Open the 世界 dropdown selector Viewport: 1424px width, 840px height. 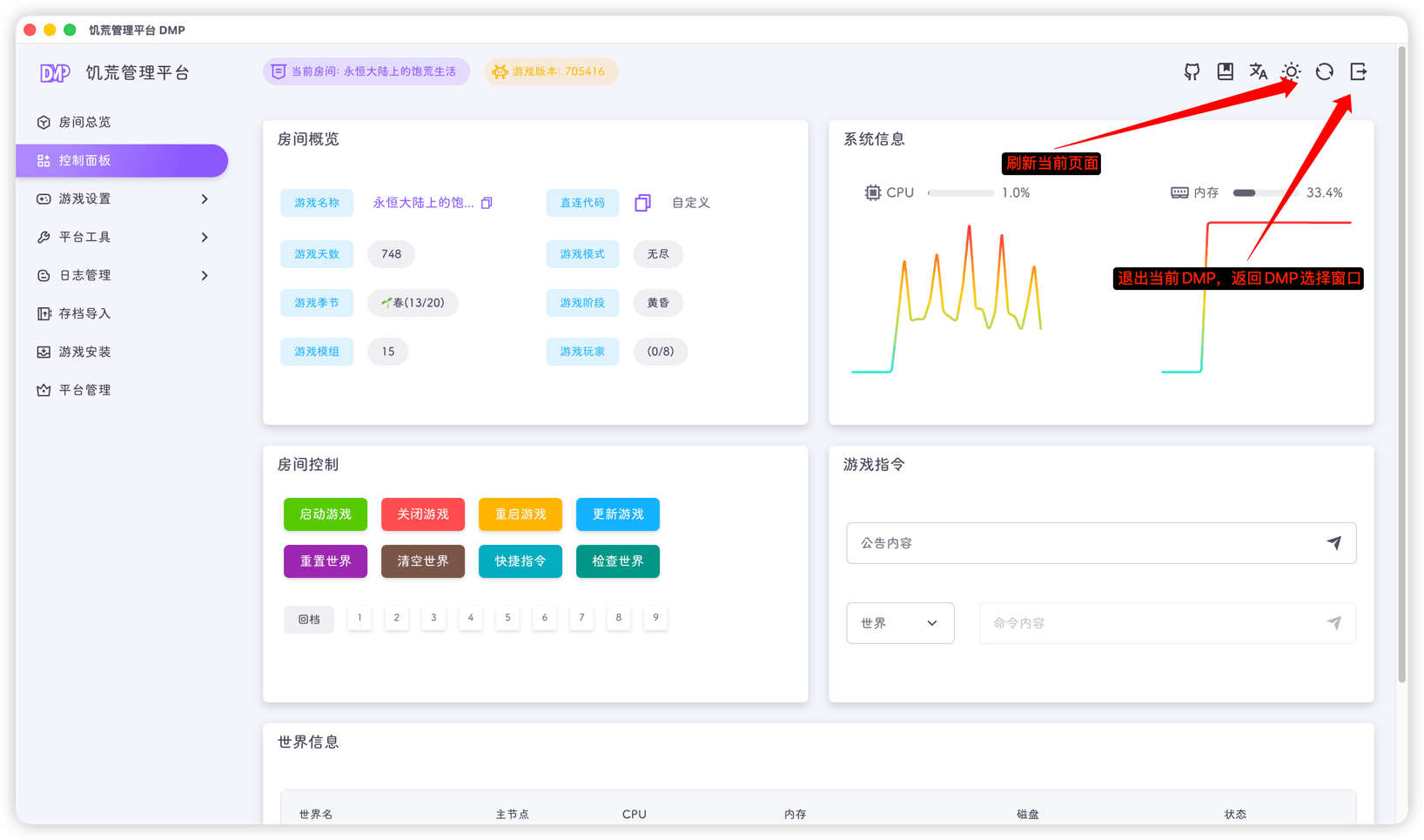click(899, 623)
